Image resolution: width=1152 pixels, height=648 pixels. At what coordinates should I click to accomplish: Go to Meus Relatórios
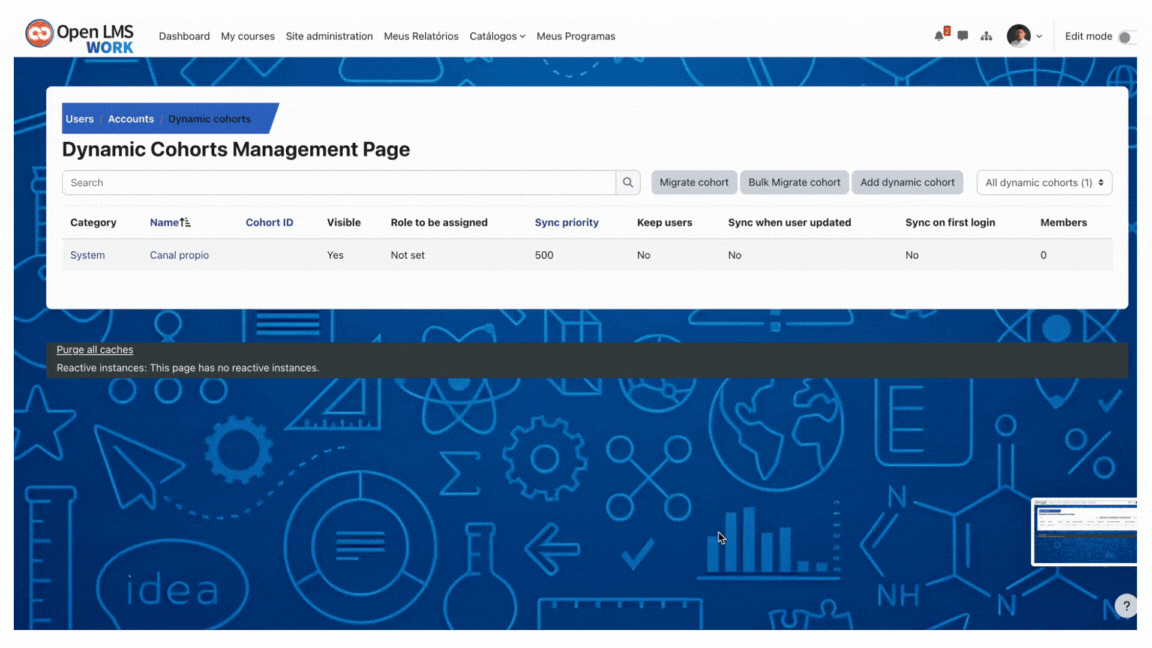pos(421,36)
